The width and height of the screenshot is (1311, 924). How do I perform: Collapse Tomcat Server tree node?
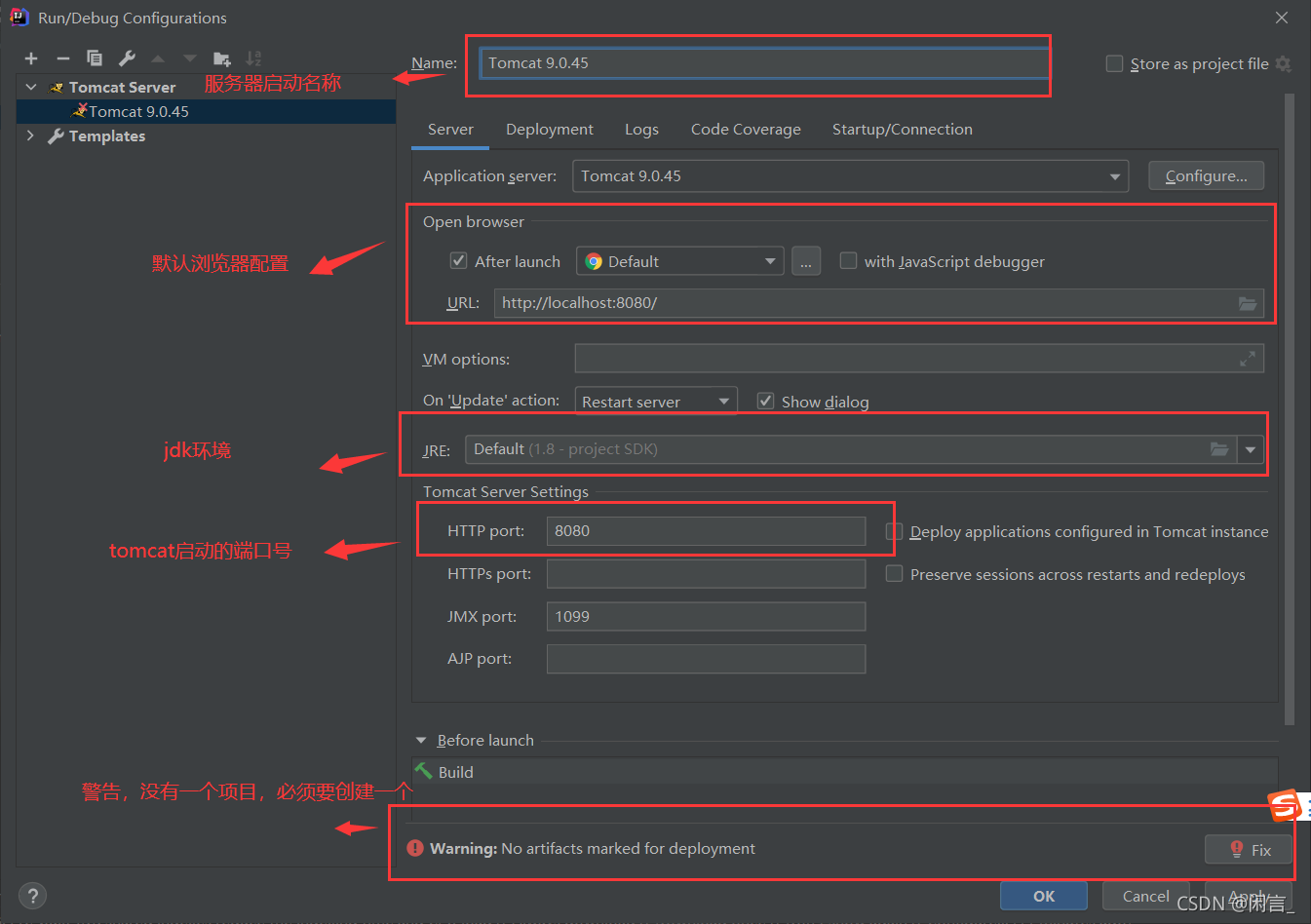(x=31, y=87)
